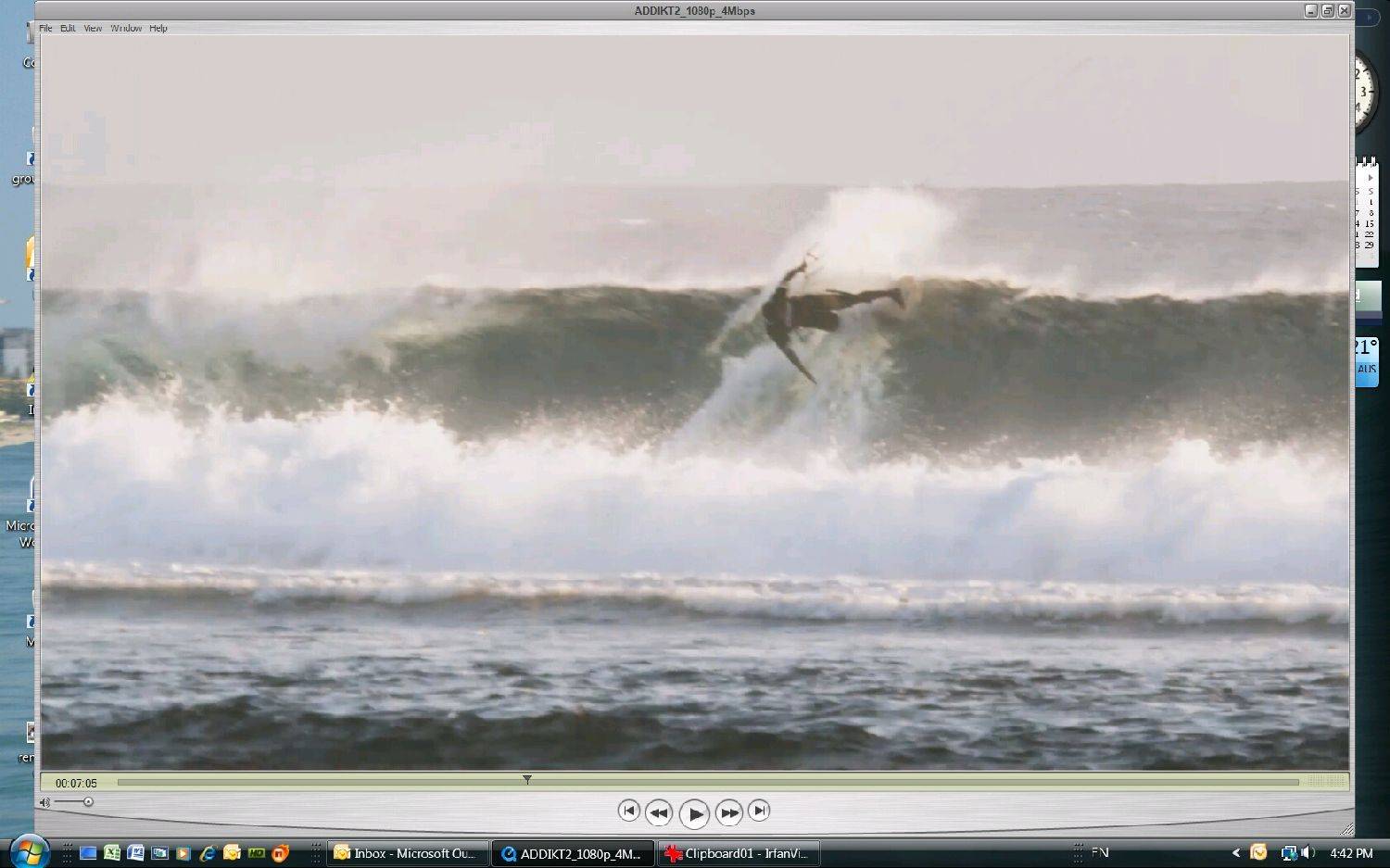1390x868 pixels.
Task: Launch Excel from the Quick Launch bar
Action: [x=112, y=853]
